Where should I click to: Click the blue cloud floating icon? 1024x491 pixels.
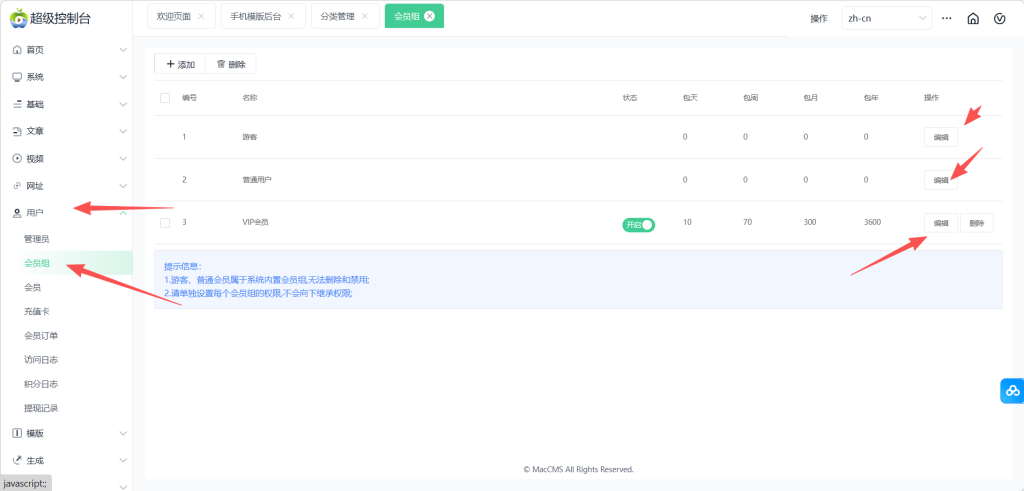(x=1012, y=391)
